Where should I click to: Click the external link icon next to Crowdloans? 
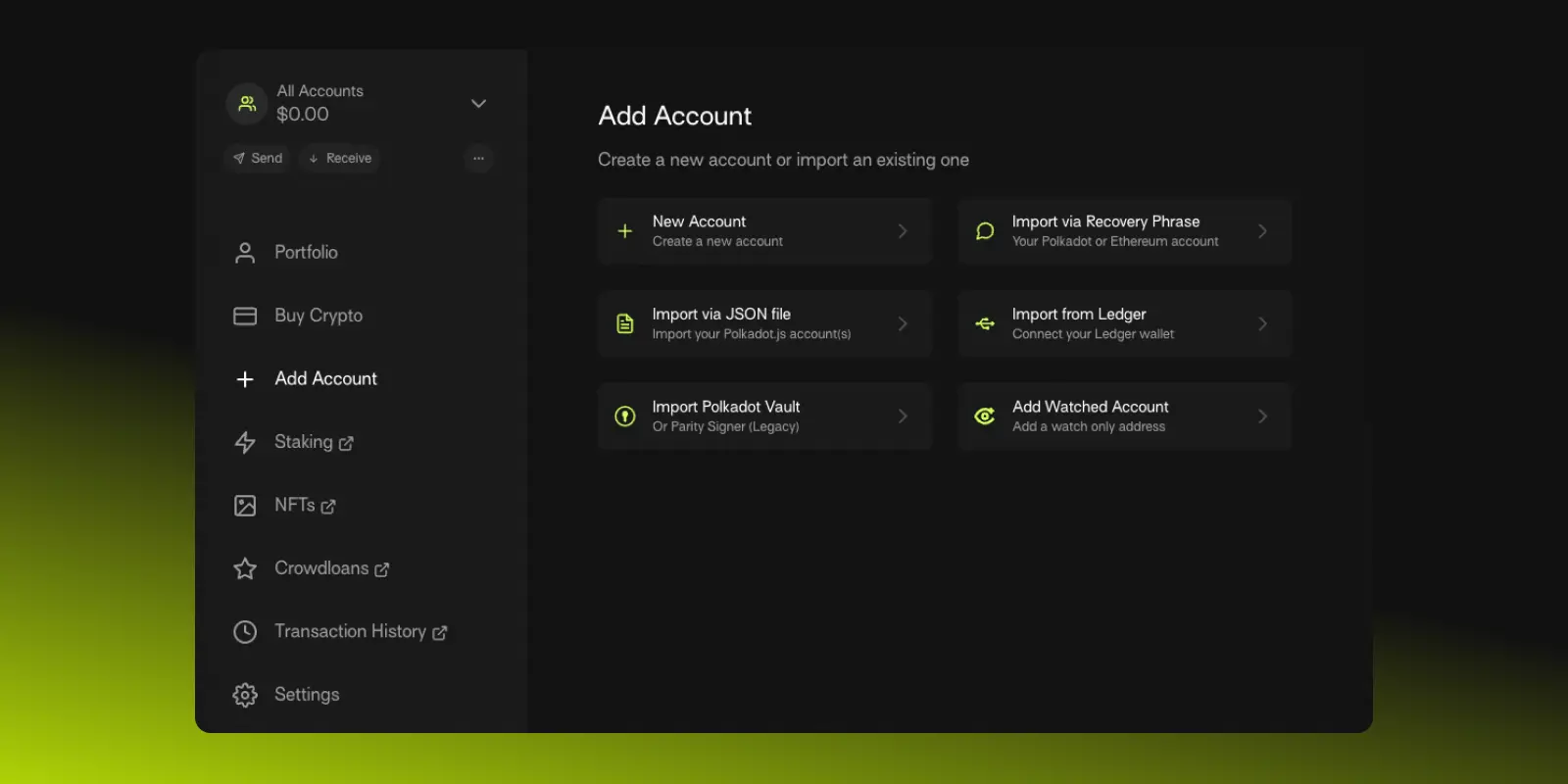tap(382, 569)
